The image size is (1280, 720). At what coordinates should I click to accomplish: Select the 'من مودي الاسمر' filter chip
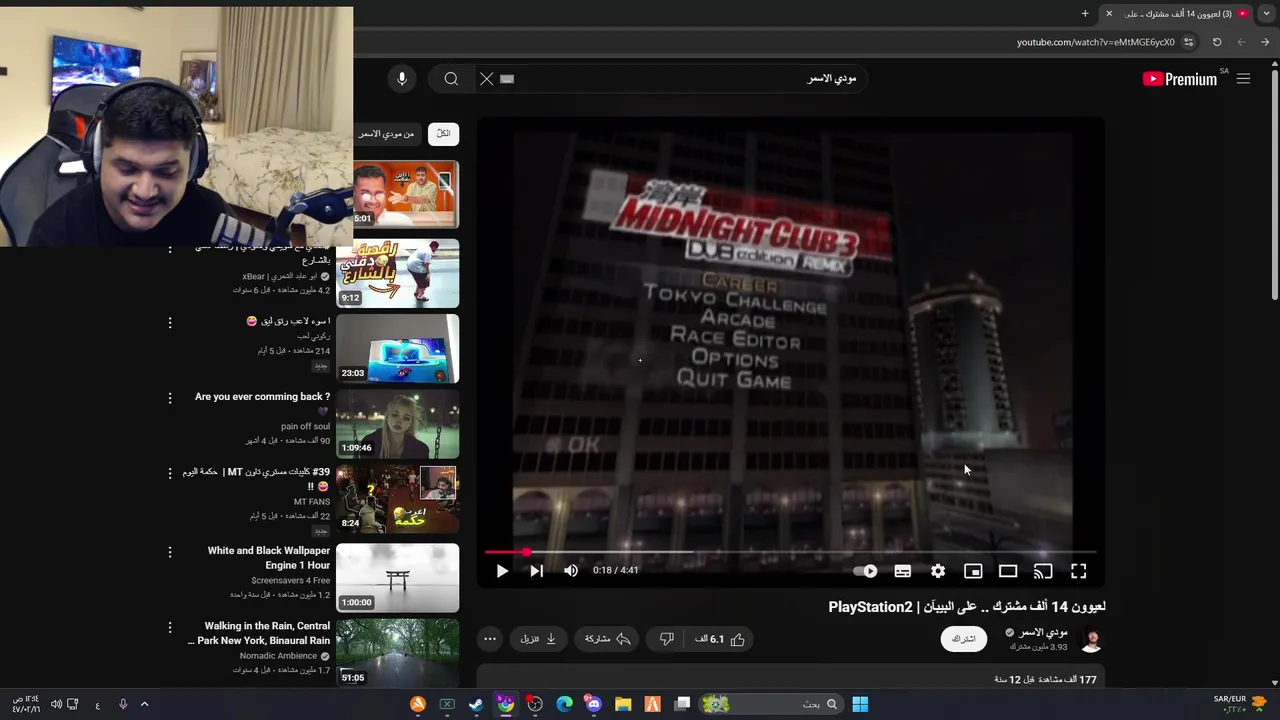click(x=389, y=133)
